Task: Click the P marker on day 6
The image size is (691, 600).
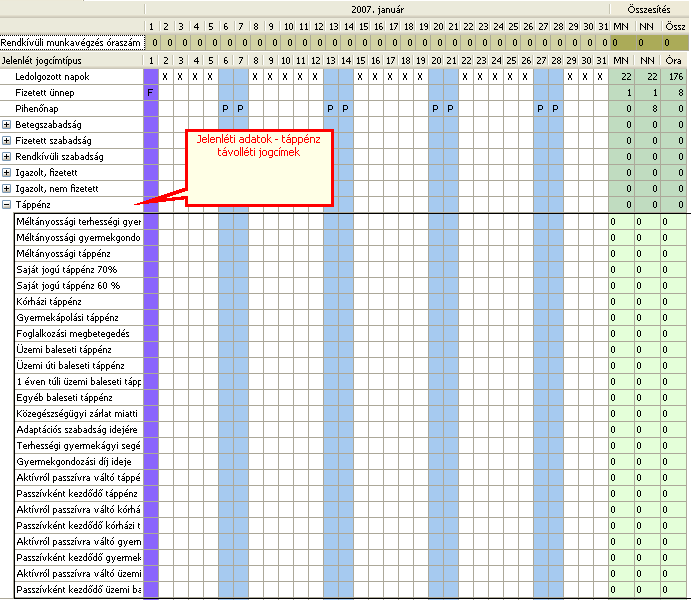Action: pyautogui.click(x=225, y=108)
